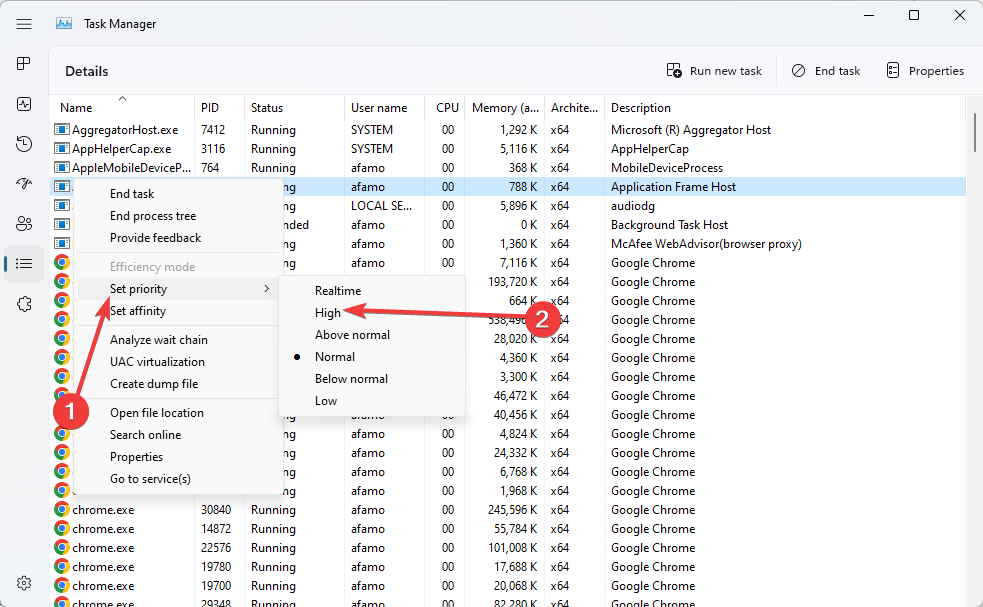This screenshot has width=983, height=607.
Task: Click Chrome icon of chrome.exe PID 14872
Action: pos(61,529)
